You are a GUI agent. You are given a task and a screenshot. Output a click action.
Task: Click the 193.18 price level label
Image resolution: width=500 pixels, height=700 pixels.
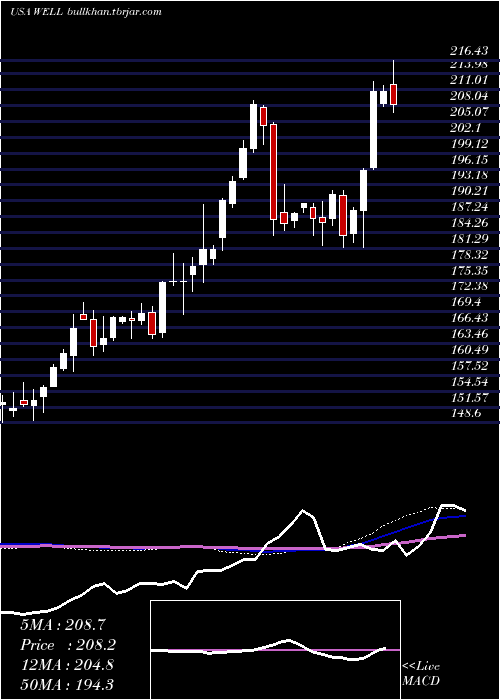[468, 175]
